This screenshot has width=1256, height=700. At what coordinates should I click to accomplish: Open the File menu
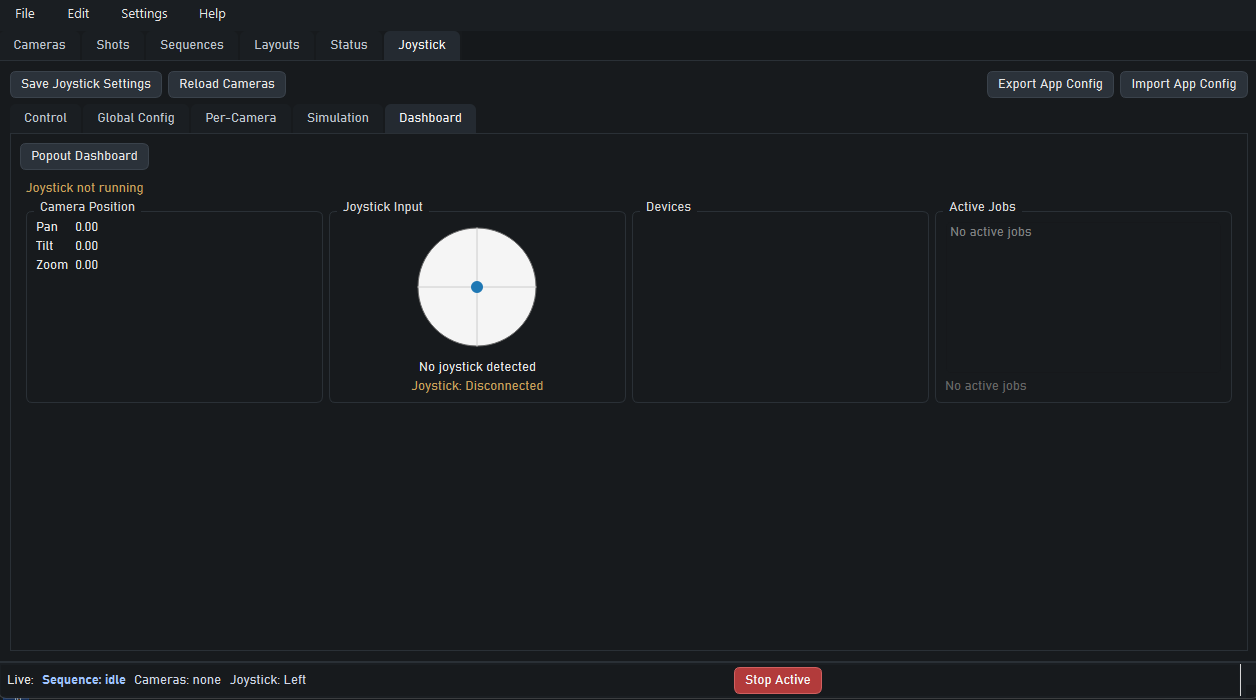pos(24,13)
